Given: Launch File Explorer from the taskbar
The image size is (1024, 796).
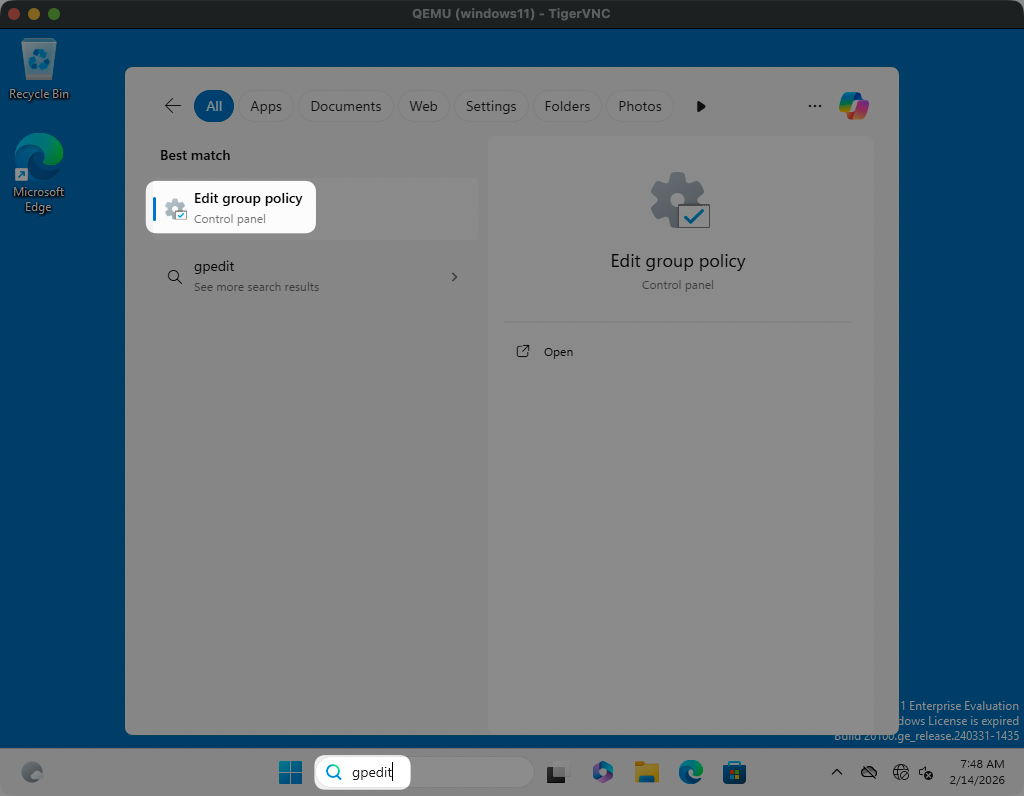Looking at the screenshot, I should 646,772.
